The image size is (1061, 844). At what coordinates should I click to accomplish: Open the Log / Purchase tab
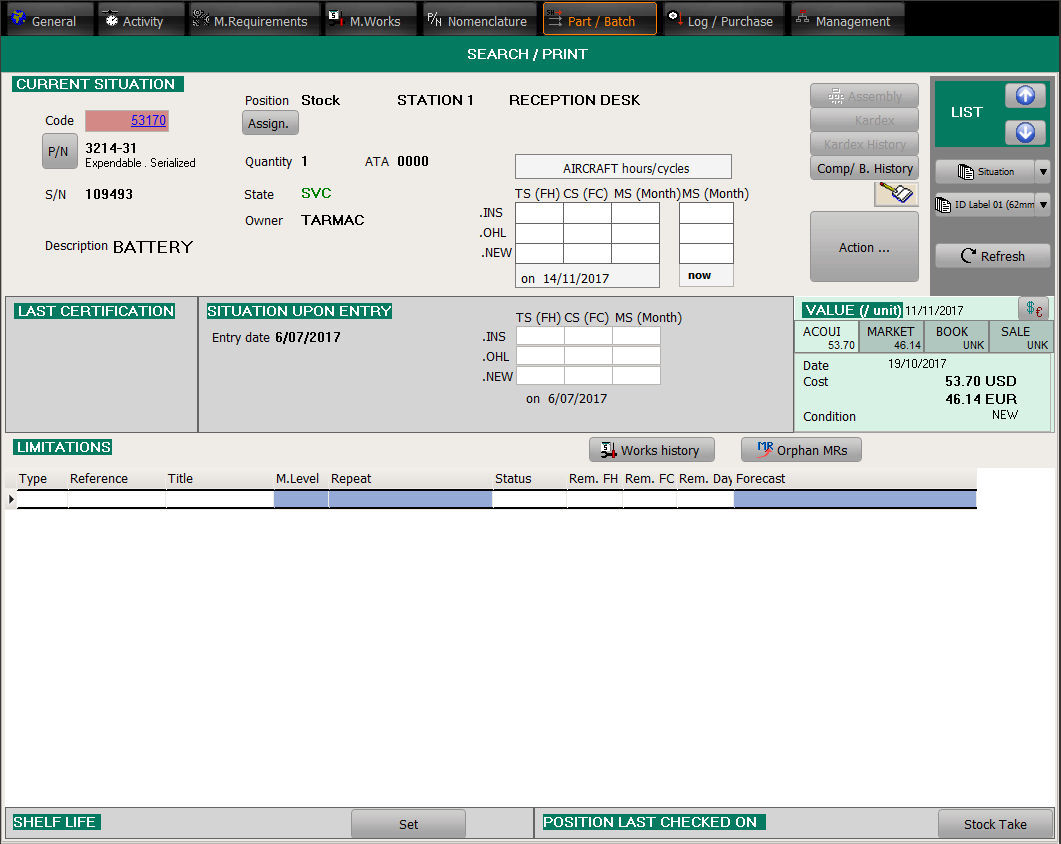(x=723, y=20)
